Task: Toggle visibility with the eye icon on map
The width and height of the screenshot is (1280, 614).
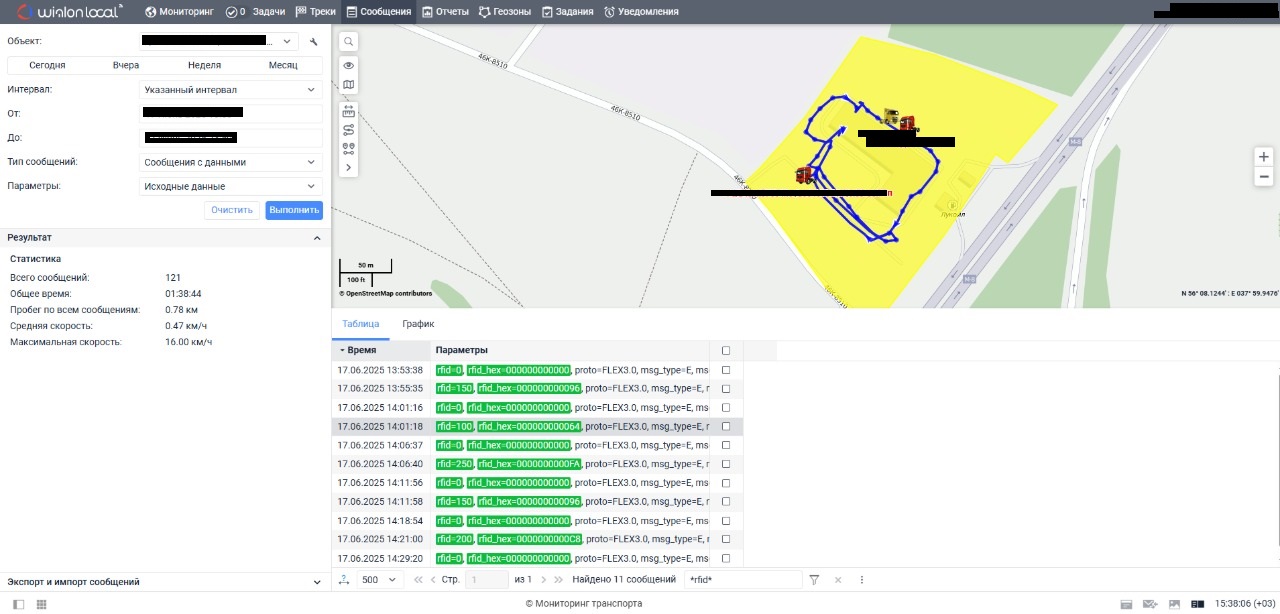Action: (x=348, y=65)
